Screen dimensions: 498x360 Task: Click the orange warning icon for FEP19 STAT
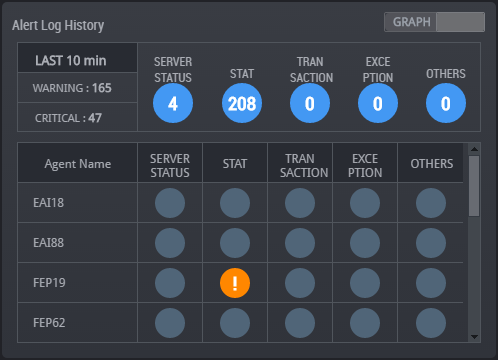pyautogui.click(x=235, y=283)
